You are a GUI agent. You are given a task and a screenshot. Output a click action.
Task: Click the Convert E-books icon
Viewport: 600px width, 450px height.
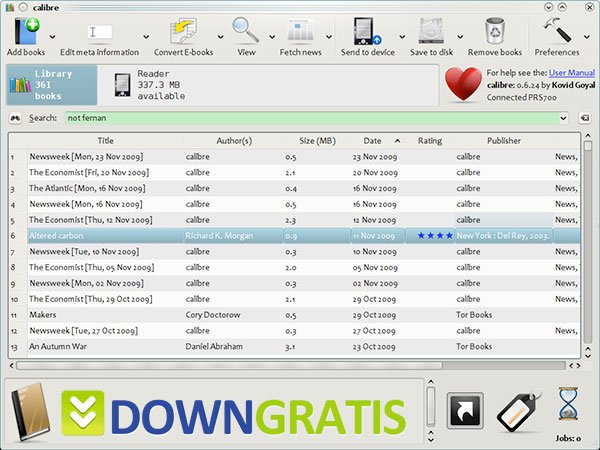coord(183,31)
